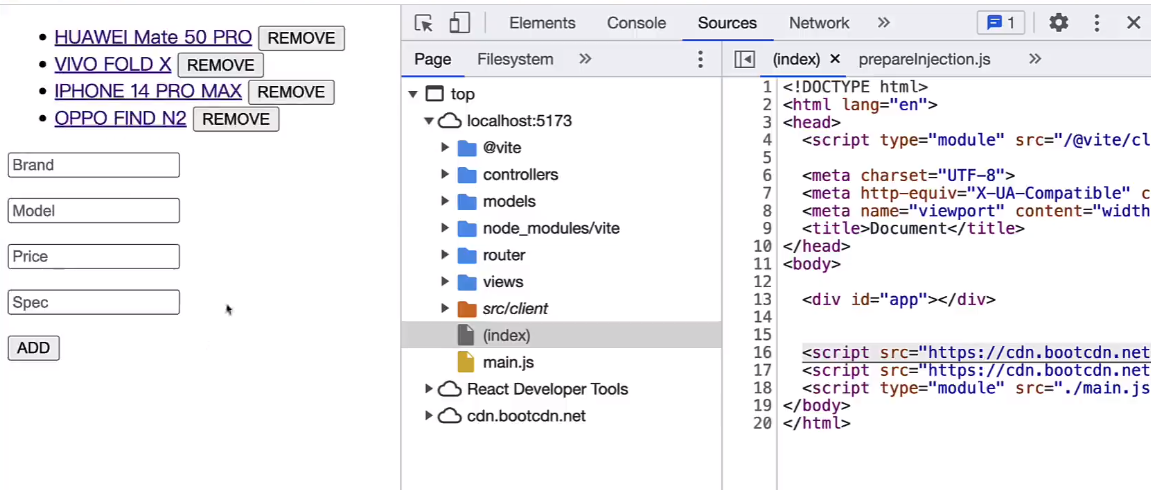The image size is (1151, 490).
Task: Collapse the localhost:5173 tree node
Action: [x=429, y=121]
